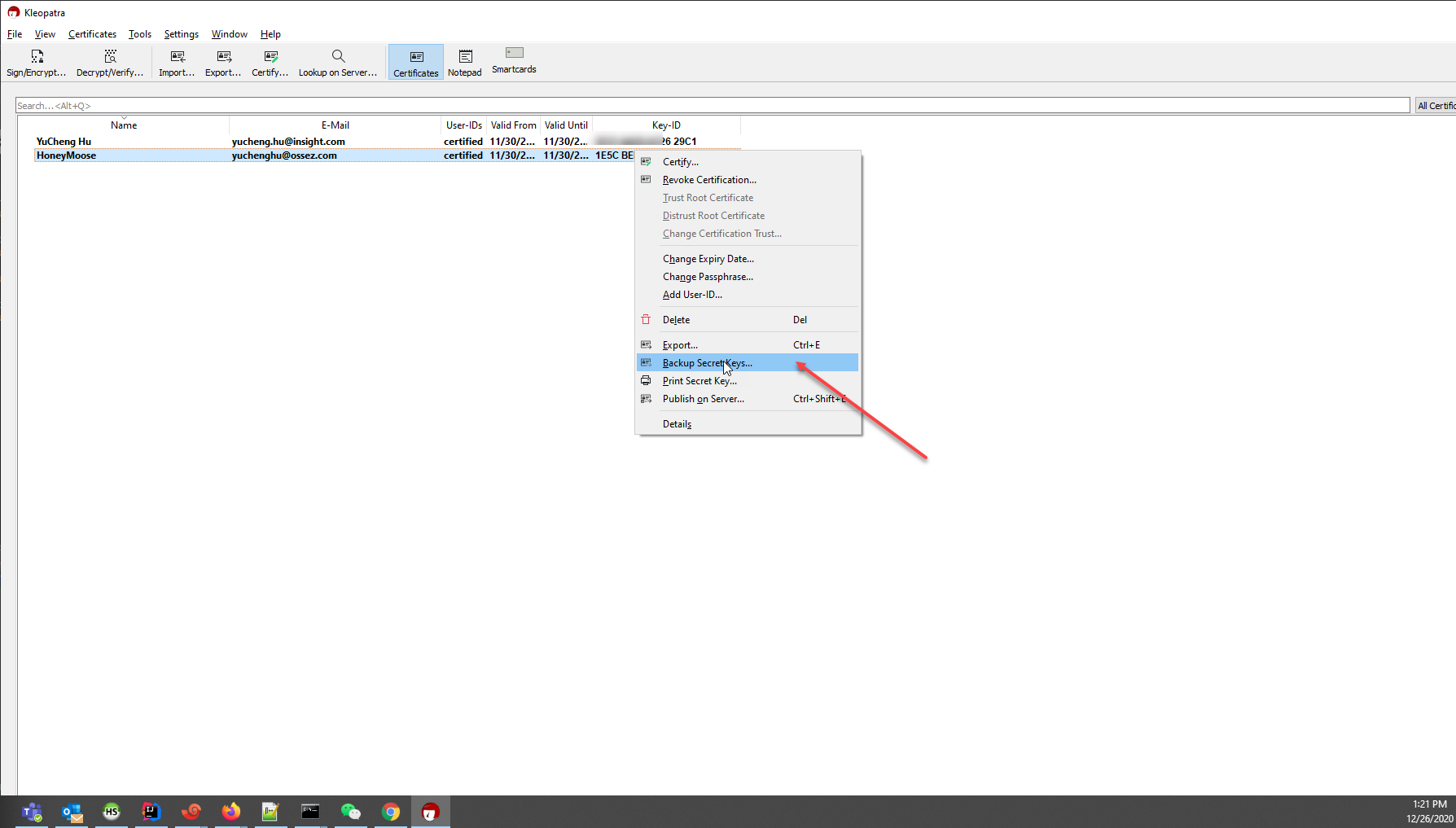The image size is (1456, 828).
Task: Open the Certificates menu
Action: point(92,34)
